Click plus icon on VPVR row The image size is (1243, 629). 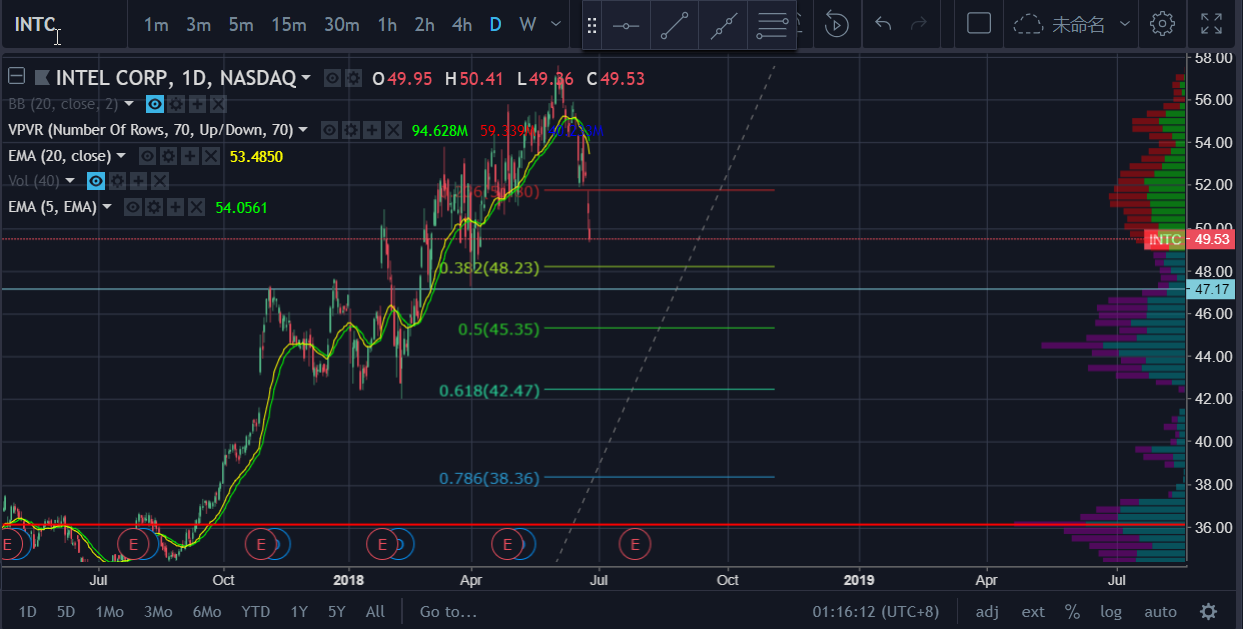(372, 130)
